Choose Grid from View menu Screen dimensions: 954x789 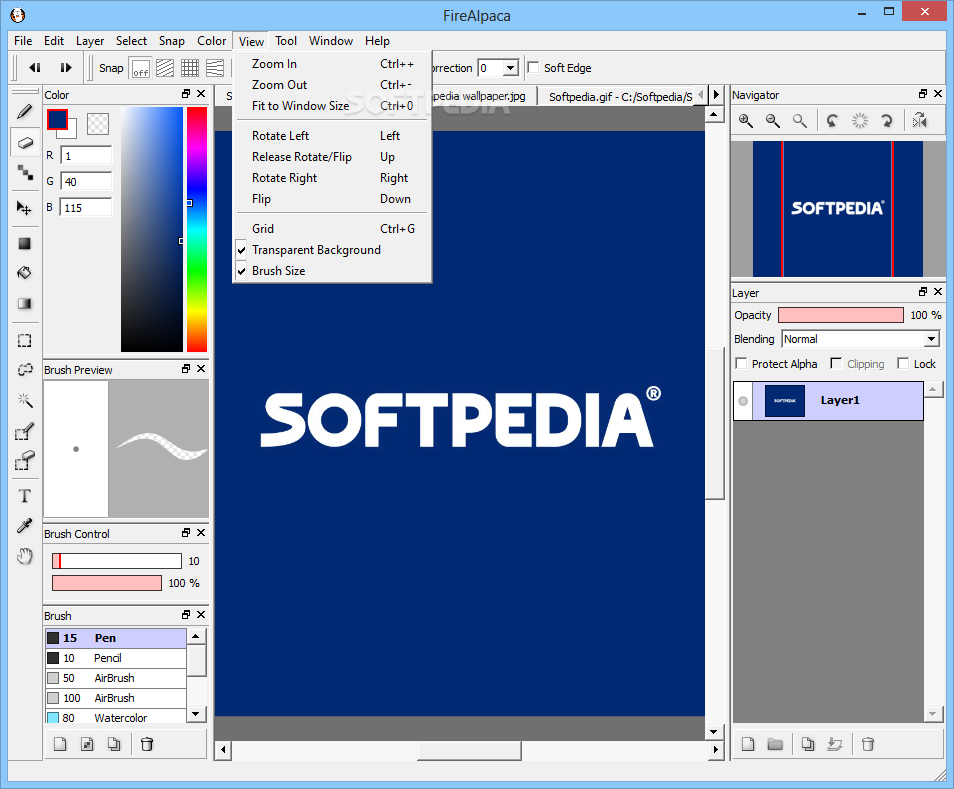click(332, 229)
